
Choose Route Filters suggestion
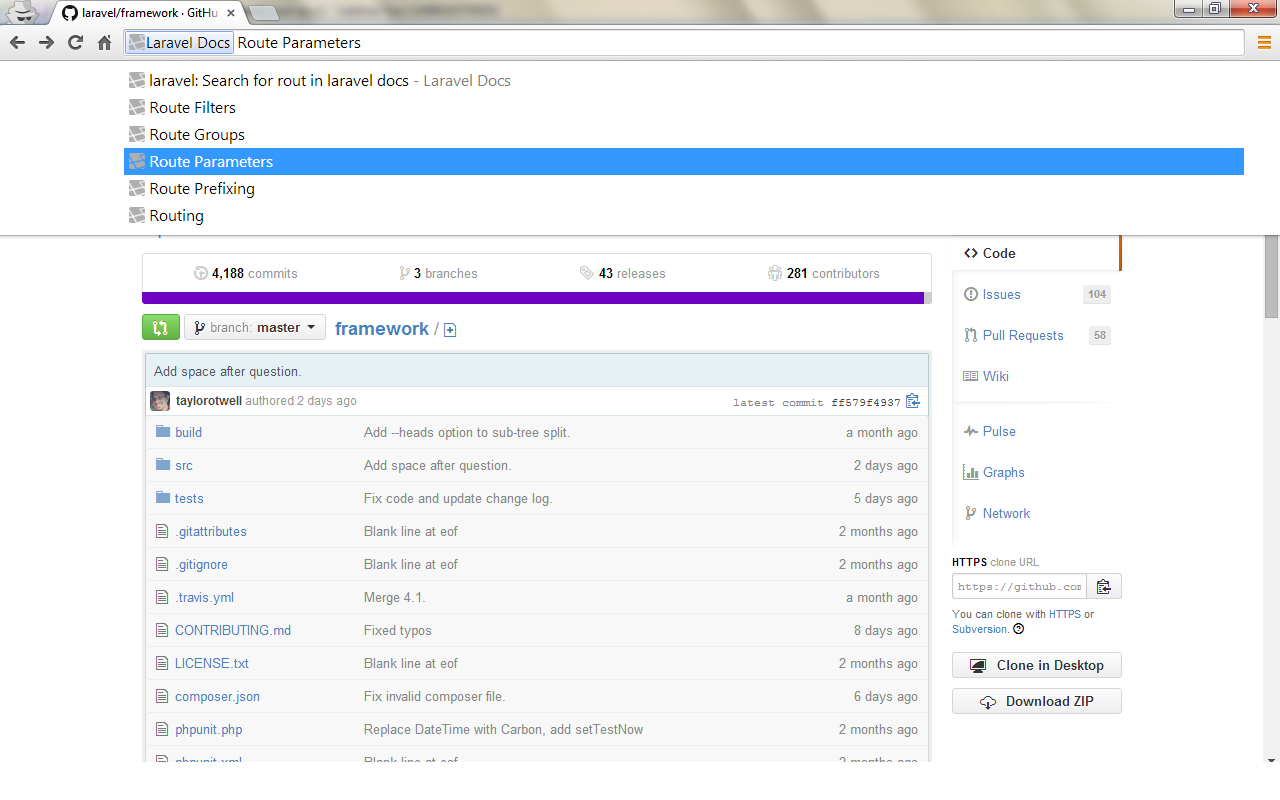684,108
